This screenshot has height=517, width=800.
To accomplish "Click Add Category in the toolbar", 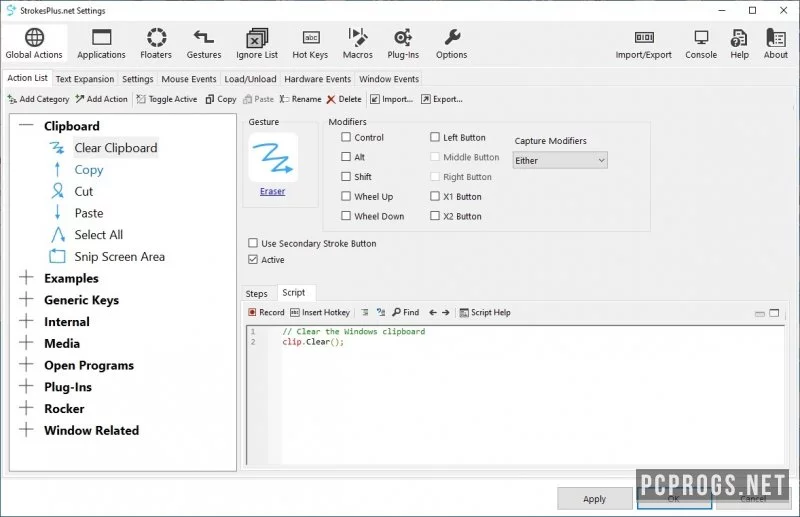I will click(x=38, y=99).
